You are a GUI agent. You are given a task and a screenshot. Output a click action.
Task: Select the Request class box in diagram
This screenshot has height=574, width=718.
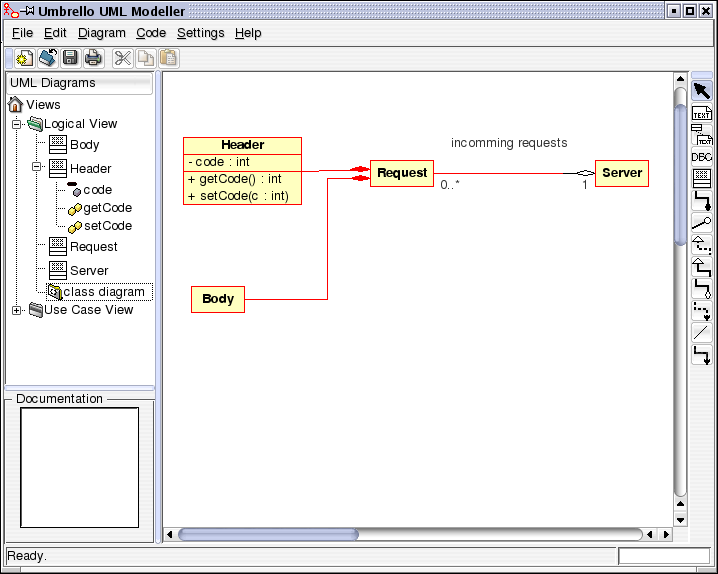[402, 173]
